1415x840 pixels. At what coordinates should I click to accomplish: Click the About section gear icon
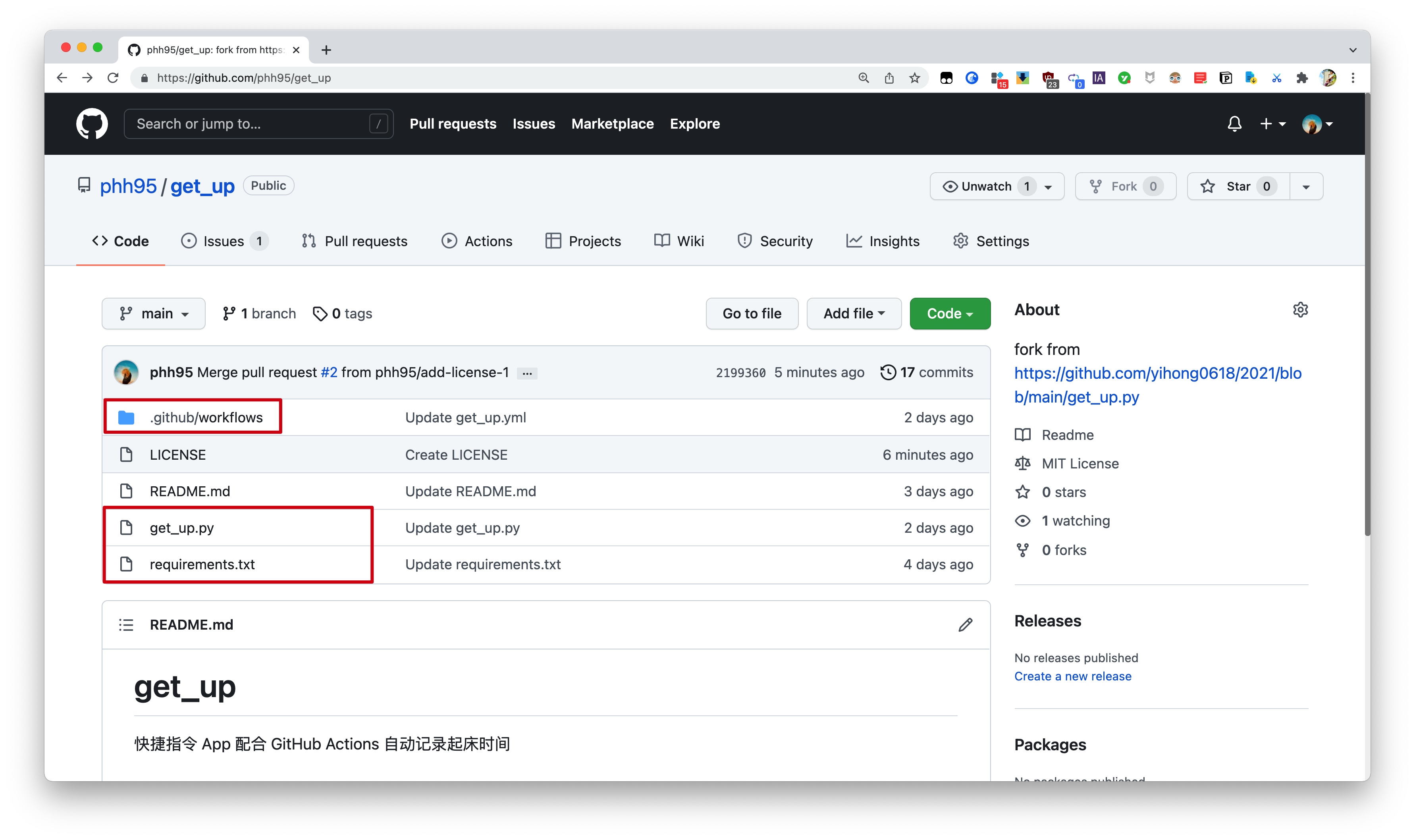point(1300,310)
